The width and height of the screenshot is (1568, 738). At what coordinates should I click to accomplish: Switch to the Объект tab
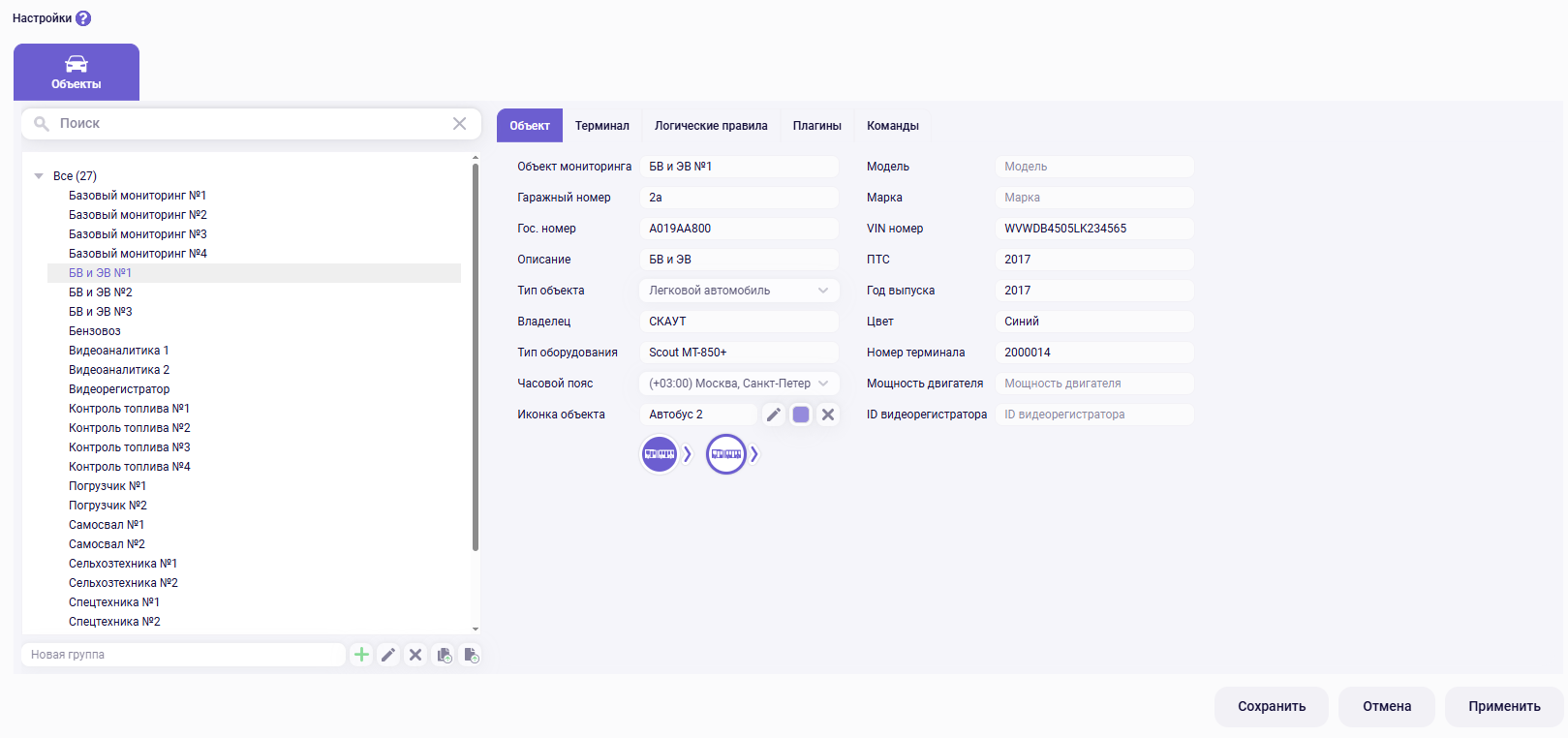point(530,126)
